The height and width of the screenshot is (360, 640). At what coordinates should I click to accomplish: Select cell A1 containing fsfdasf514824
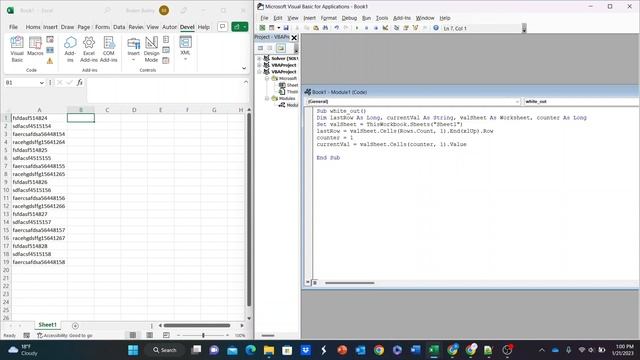tap(39, 118)
